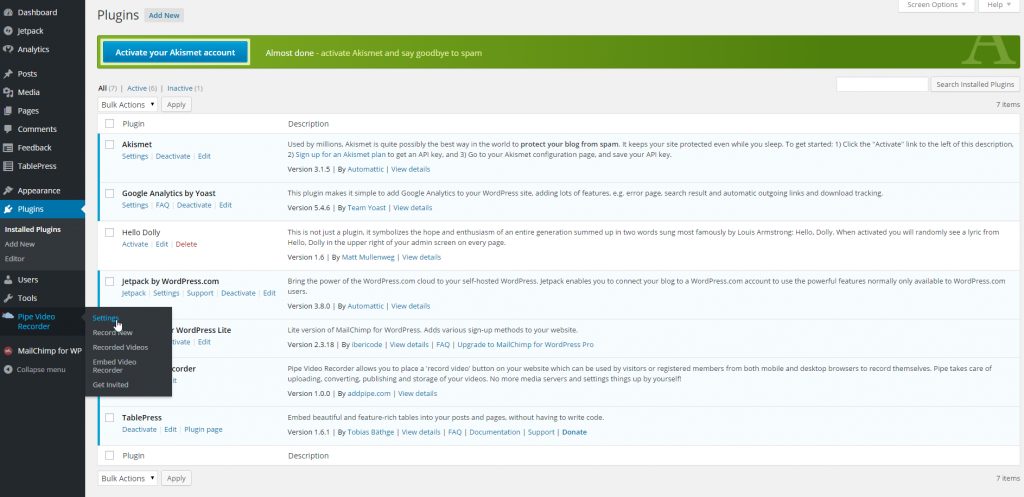The height and width of the screenshot is (497, 1024).
Task: Click the Comments bubble icon
Action: (8, 129)
